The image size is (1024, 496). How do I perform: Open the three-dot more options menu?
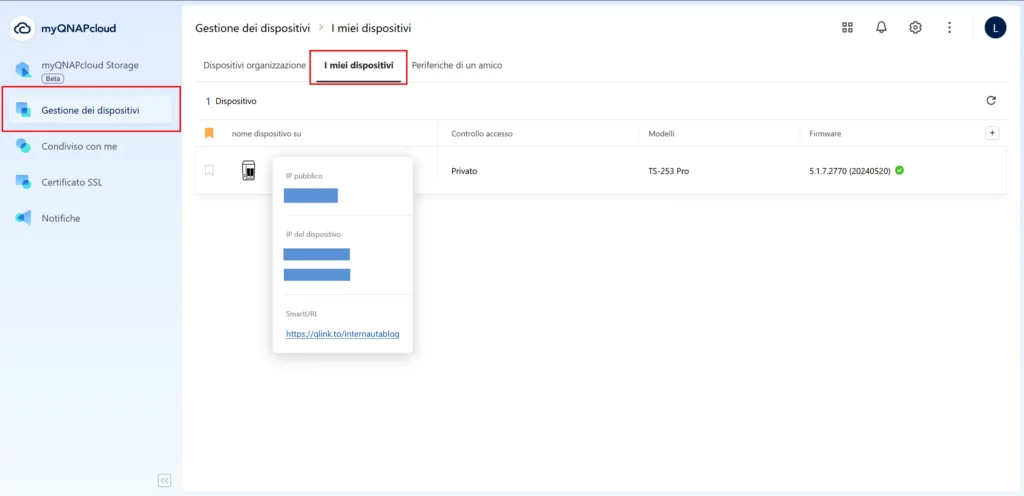(949, 28)
